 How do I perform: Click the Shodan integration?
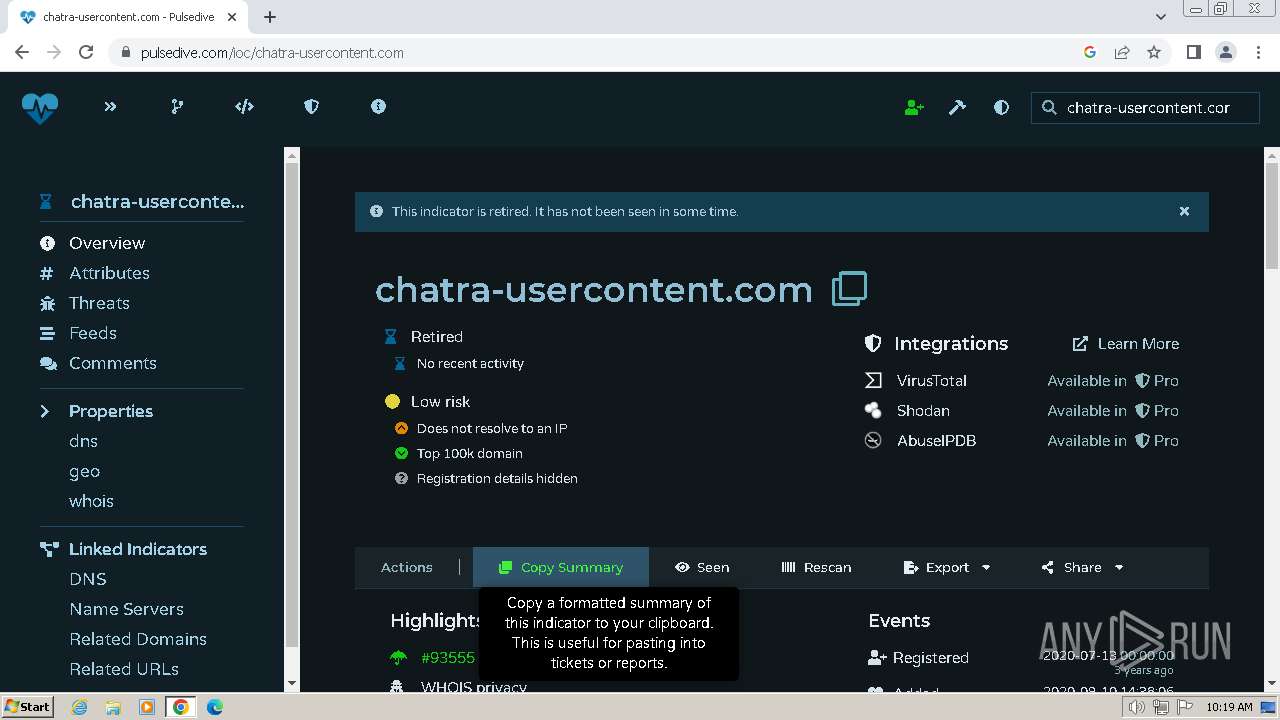[x=923, y=410]
